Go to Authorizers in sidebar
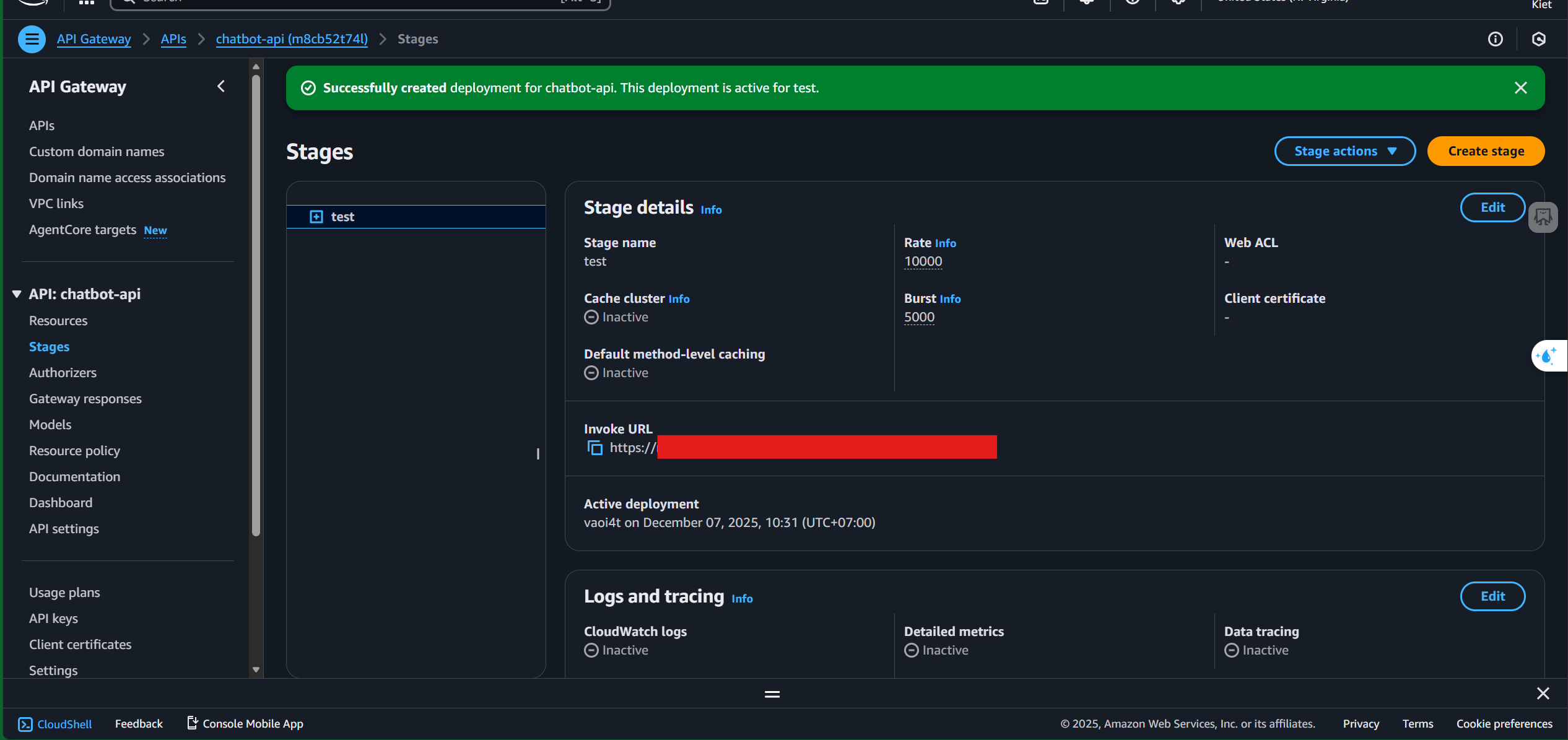The width and height of the screenshot is (1568, 740). 63,373
